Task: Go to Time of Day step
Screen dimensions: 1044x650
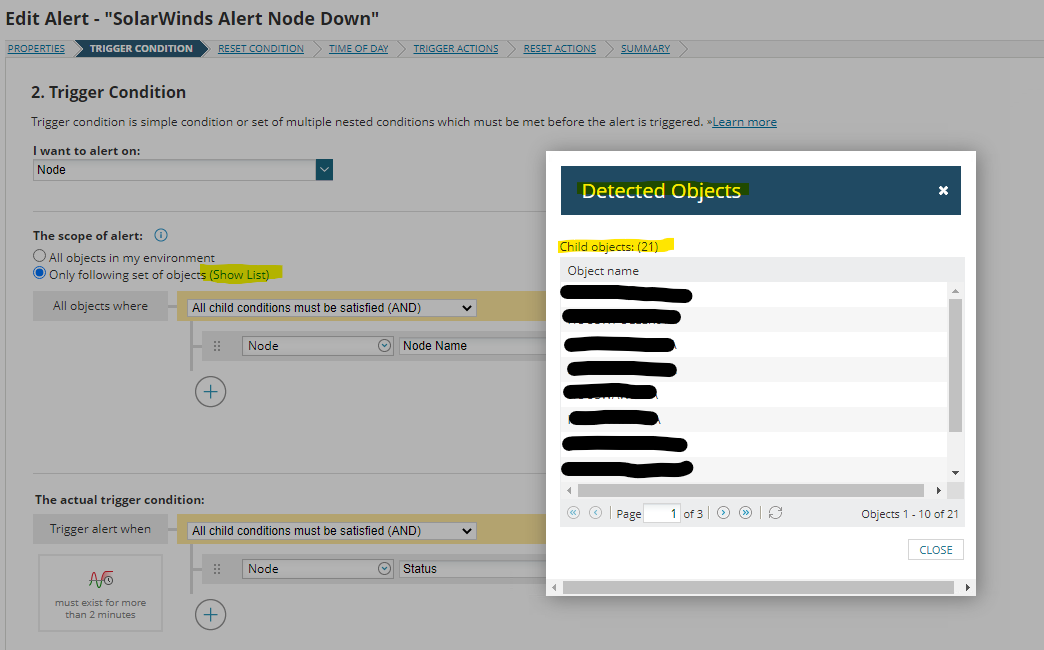Action: (x=358, y=49)
